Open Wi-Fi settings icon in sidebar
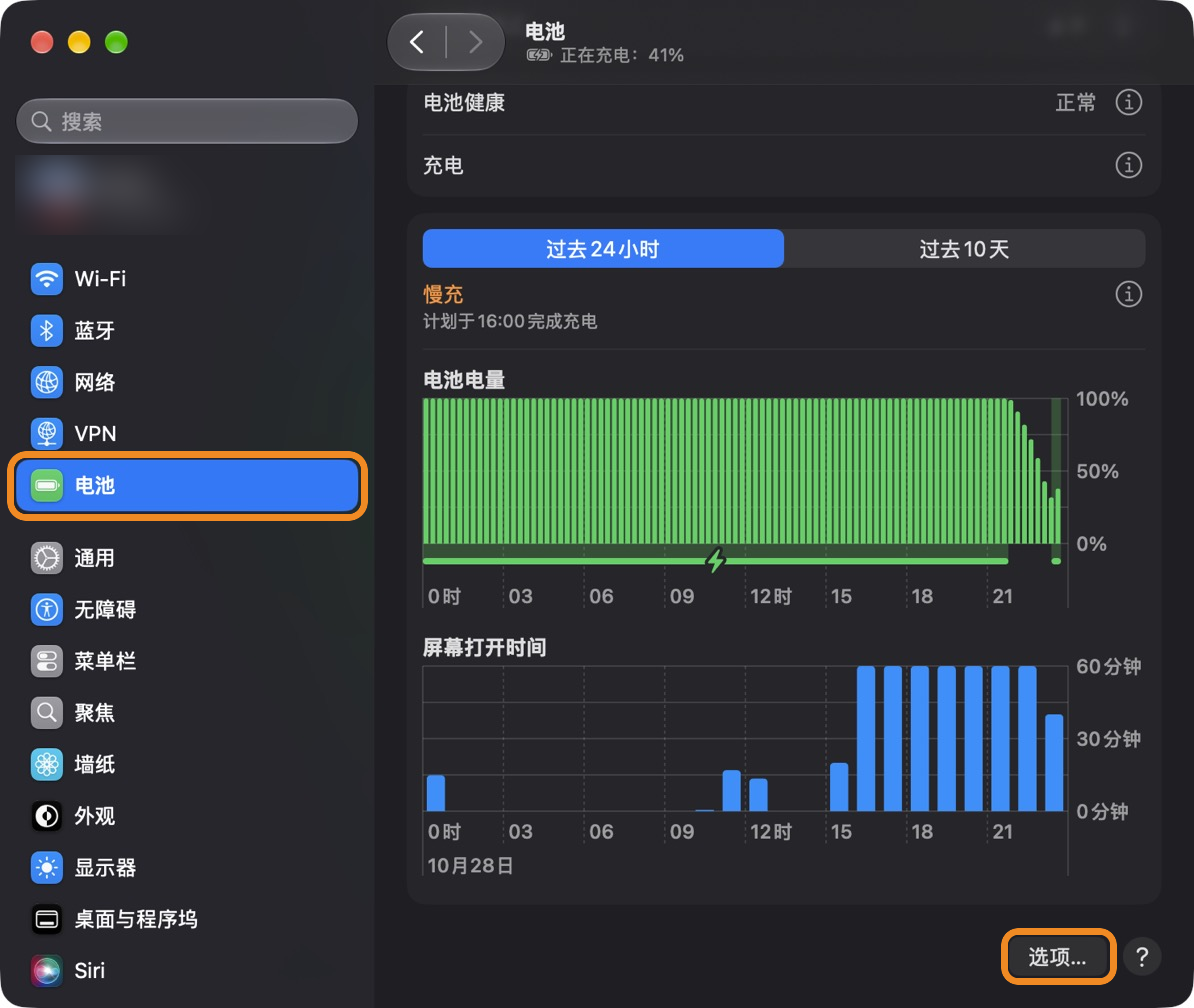Image resolution: width=1194 pixels, height=1008 pixels. pos(46,279)
